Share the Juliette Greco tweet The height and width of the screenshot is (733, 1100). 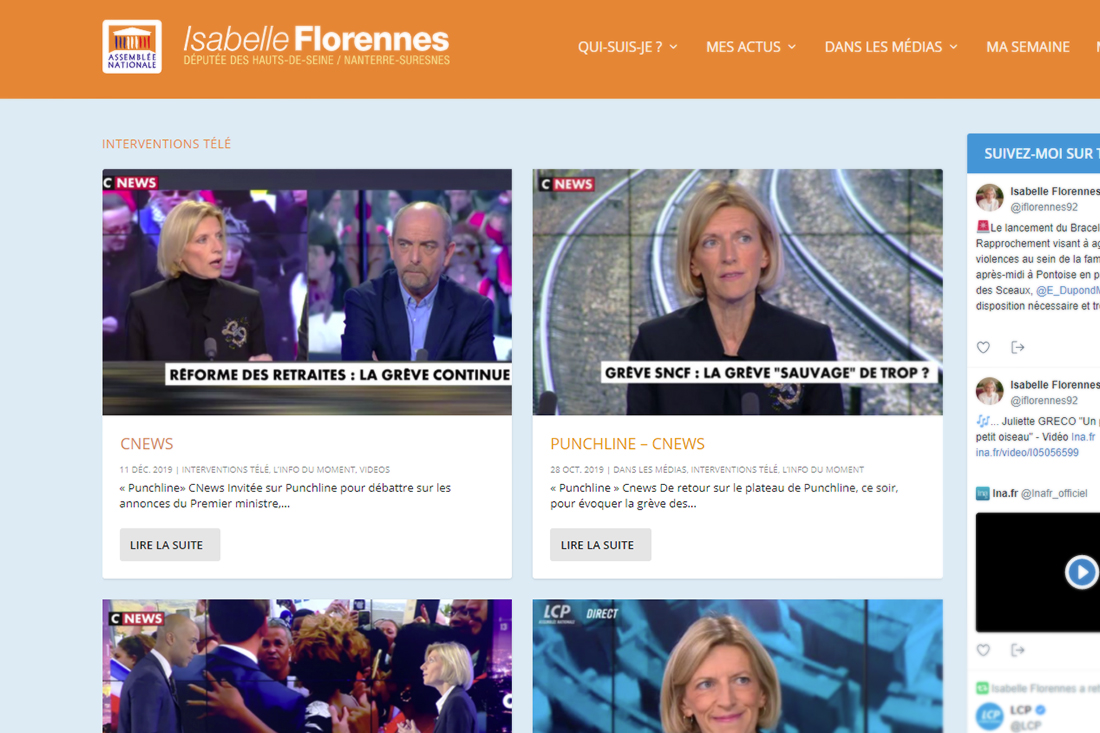click(1017, 650)
